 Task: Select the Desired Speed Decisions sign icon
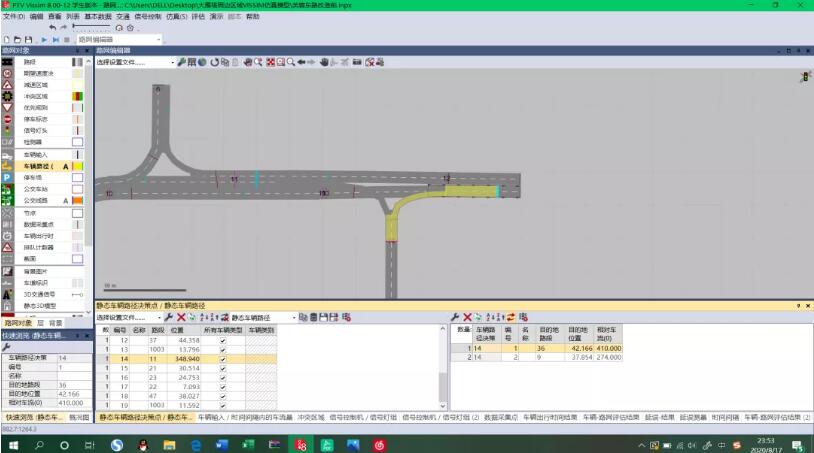click(7, 73)
